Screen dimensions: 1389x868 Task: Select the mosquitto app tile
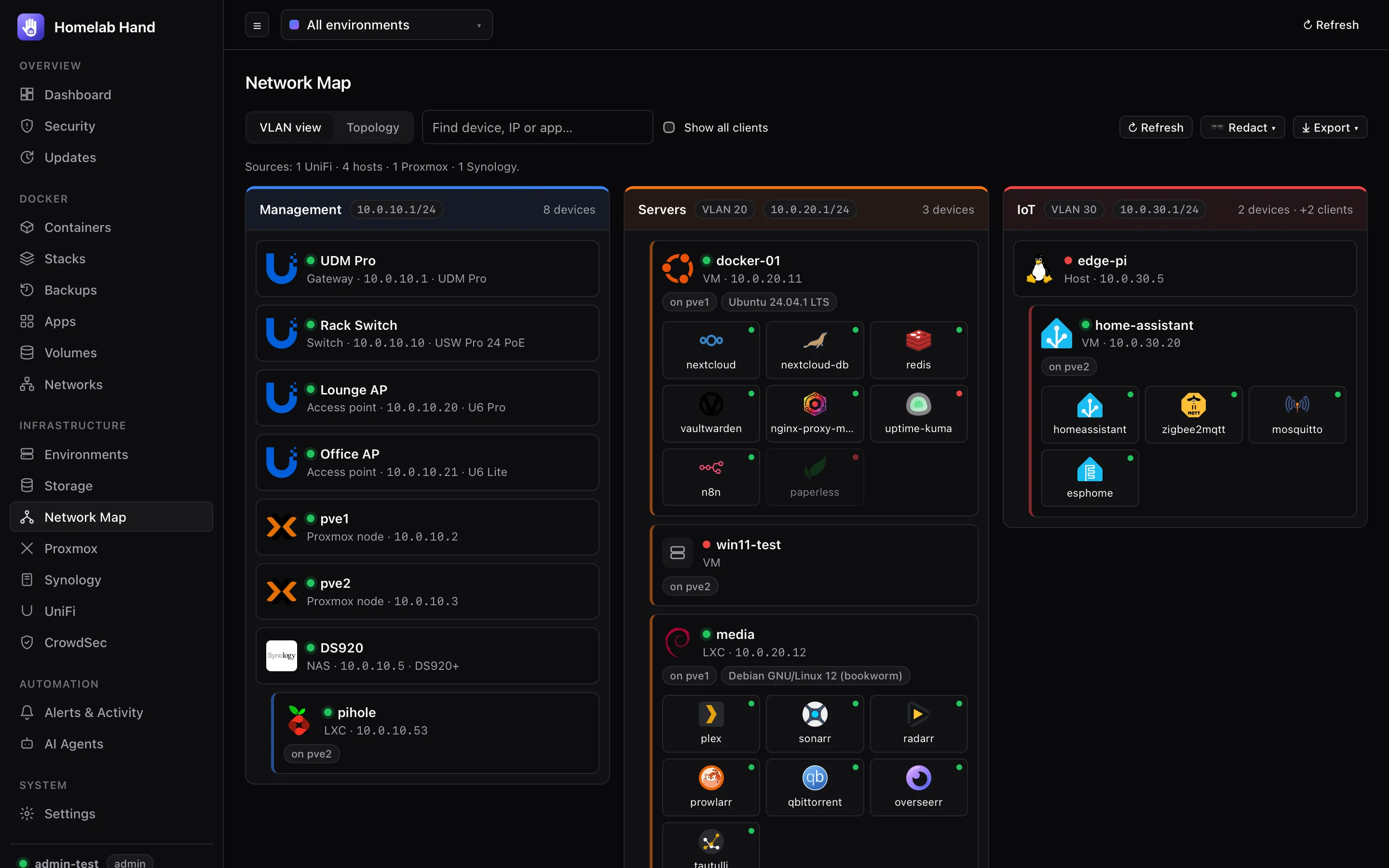(x=1297, y=415)
